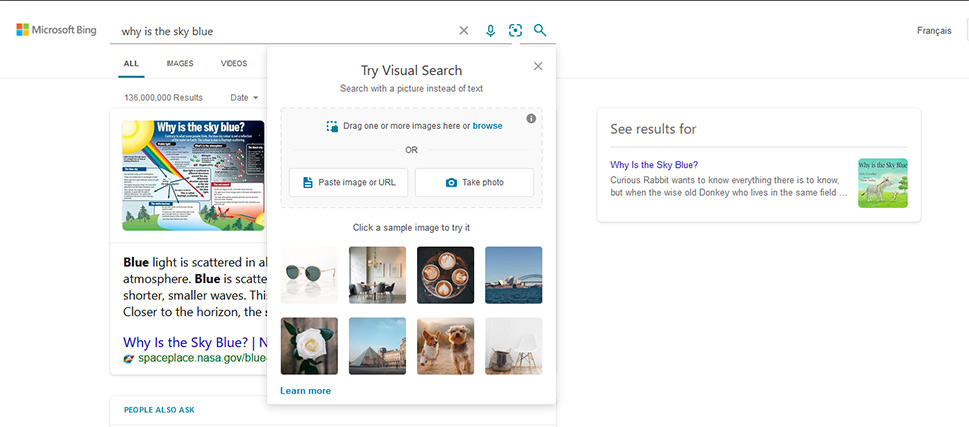
Task: Click the browse link in the drop area
Action: (488, 126)
